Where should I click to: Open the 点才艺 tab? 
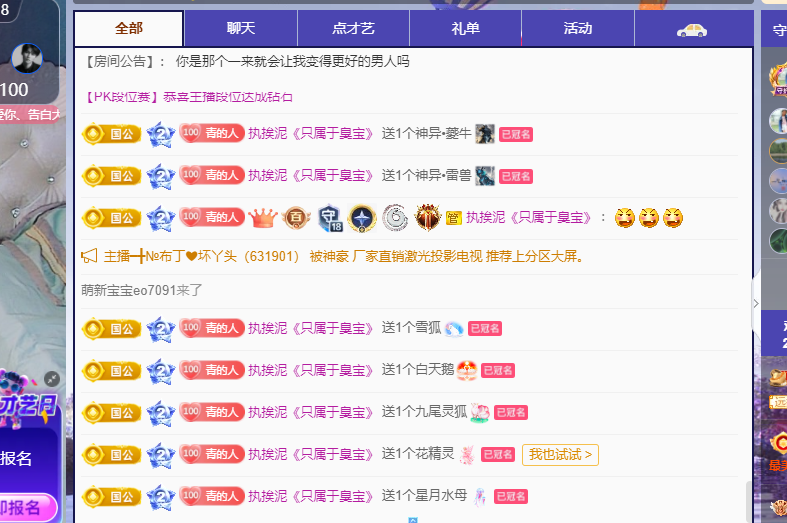coord(353,29)
